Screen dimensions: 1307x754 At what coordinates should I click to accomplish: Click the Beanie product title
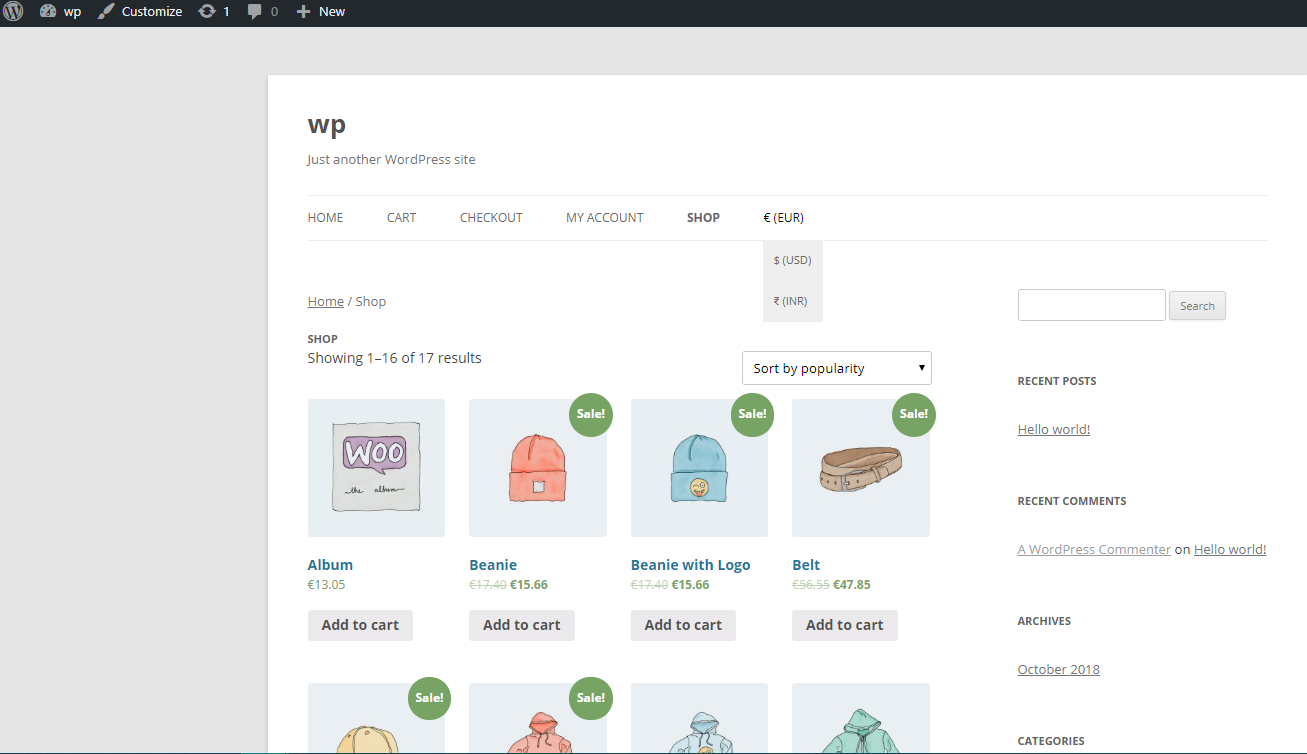pyautogui.click(x=493, y=565)
